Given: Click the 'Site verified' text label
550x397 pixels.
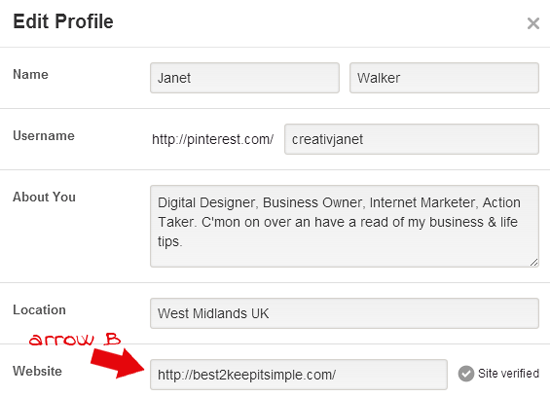Looking at the screenshot, I should [509, 374].
